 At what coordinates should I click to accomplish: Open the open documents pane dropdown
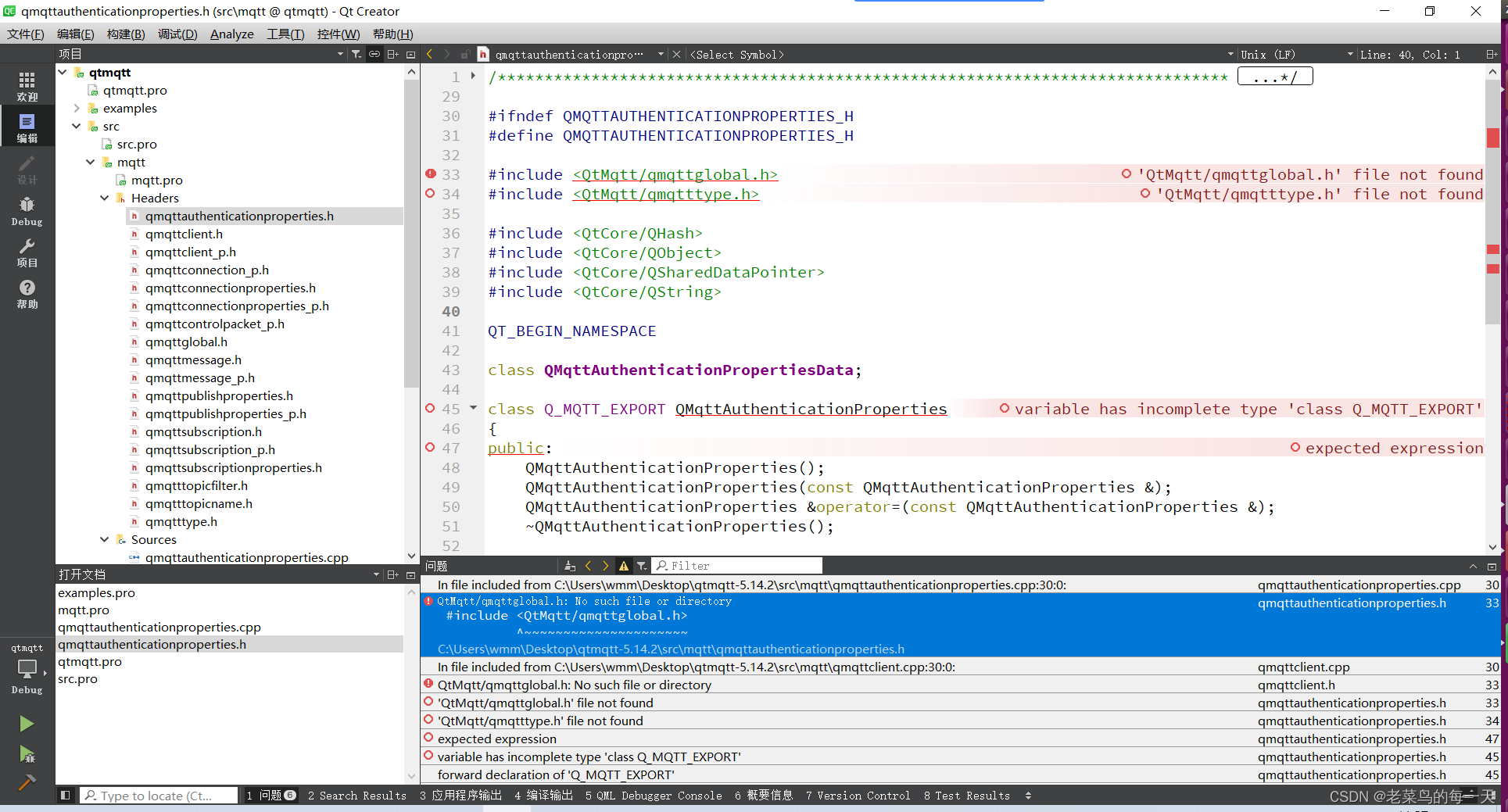click(x=376, y=574)
